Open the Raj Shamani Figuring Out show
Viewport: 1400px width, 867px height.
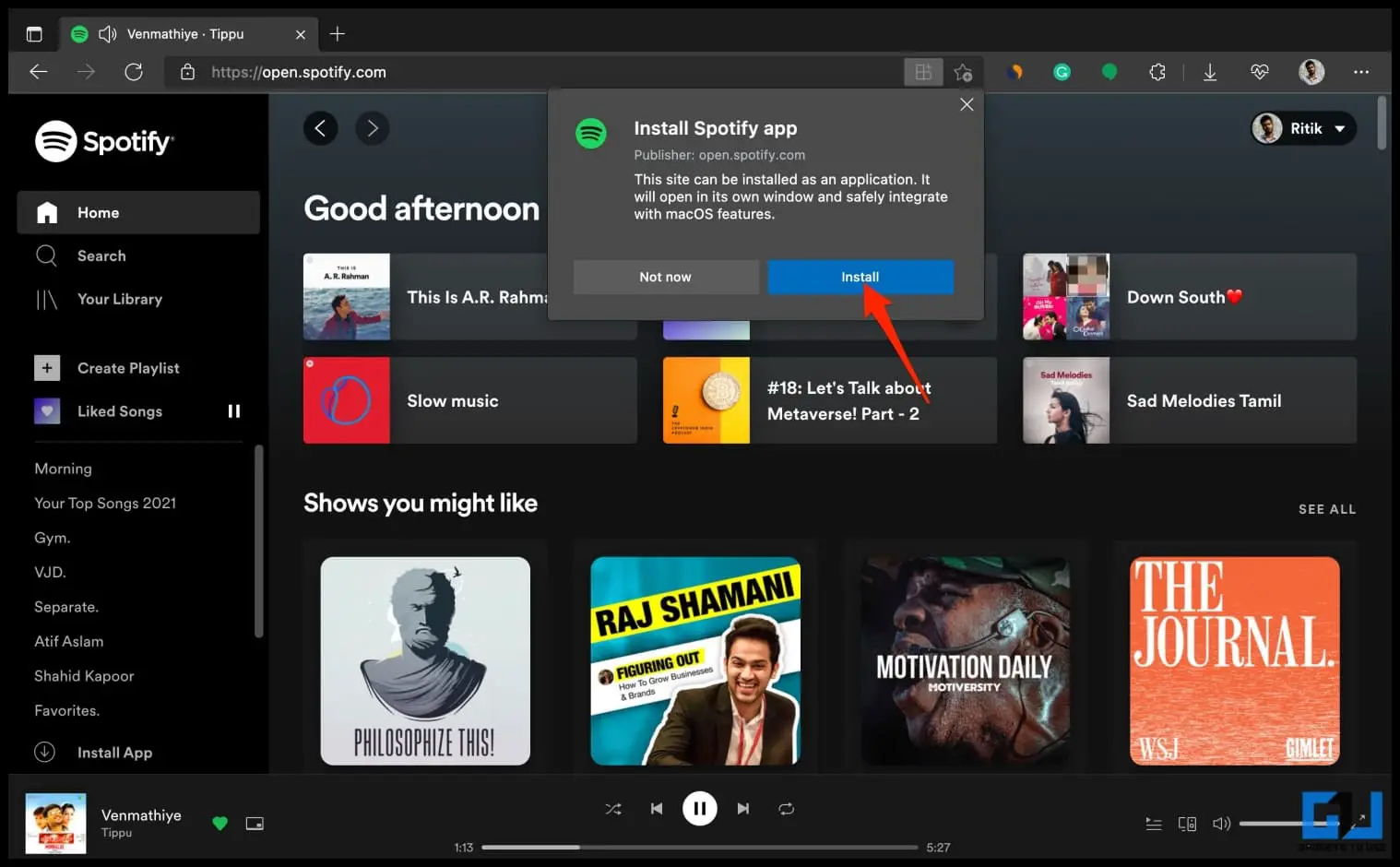(x=695, y=660)
